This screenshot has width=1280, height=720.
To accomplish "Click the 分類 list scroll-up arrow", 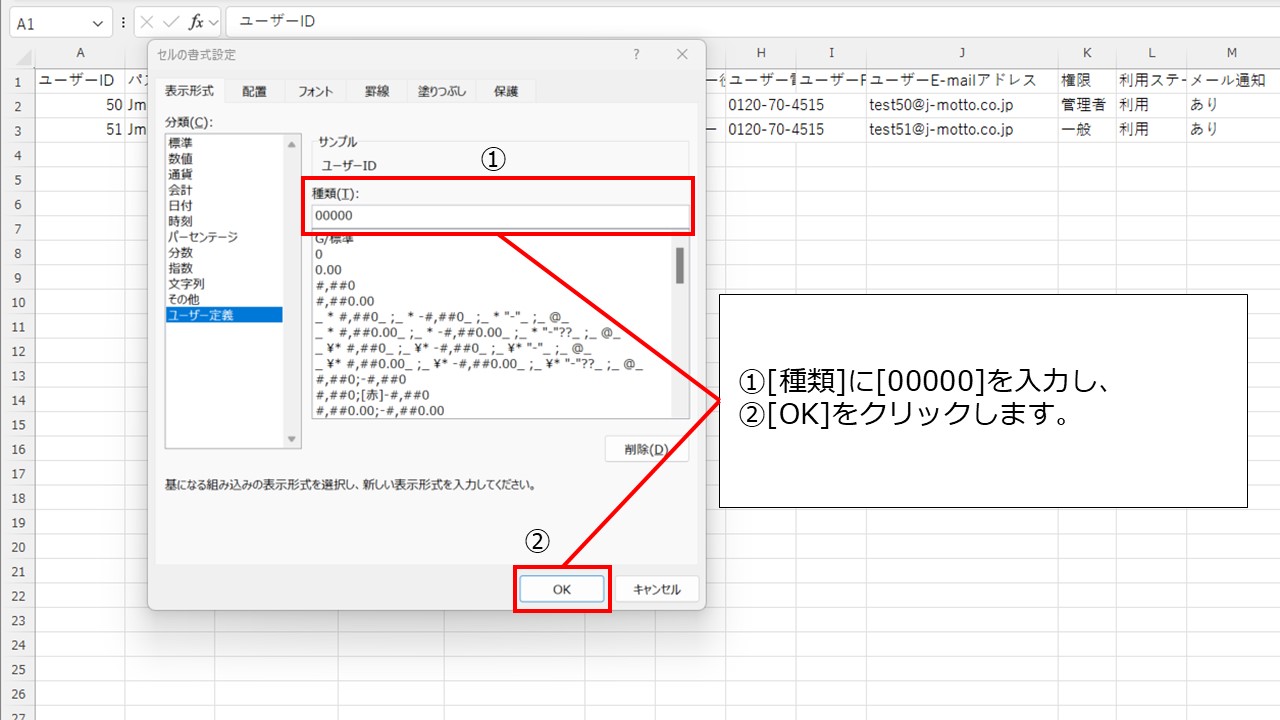I will pyautogui.click(x=292, y=144).
